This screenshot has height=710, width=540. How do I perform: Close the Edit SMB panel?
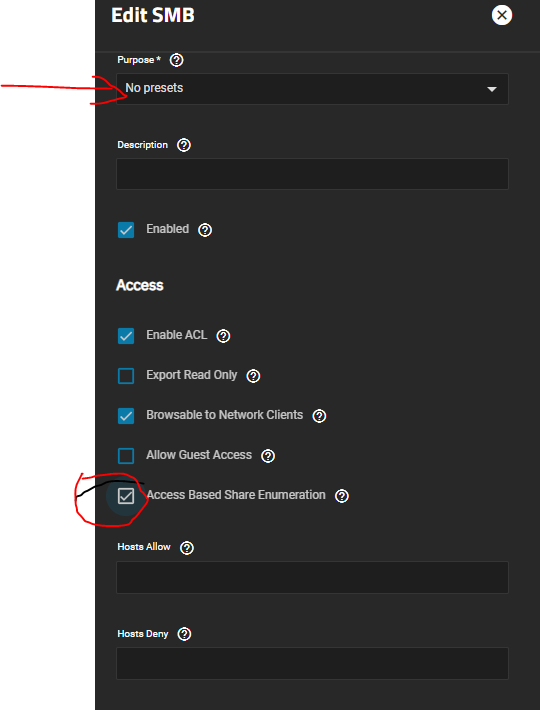click(502, 15)
